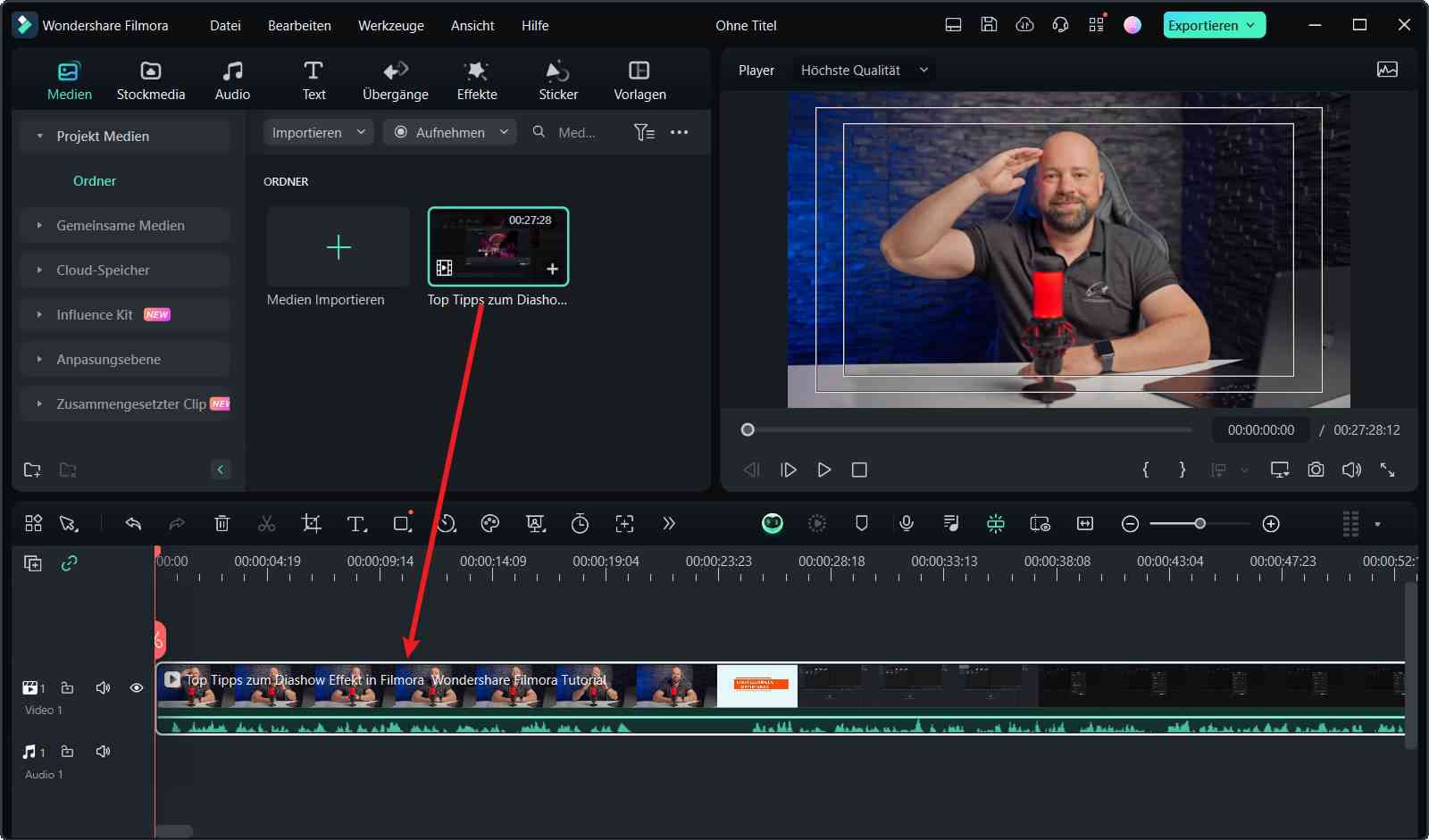Switch to the Audio tab
Screen dimensions: 1429x840
coord(232,80)
